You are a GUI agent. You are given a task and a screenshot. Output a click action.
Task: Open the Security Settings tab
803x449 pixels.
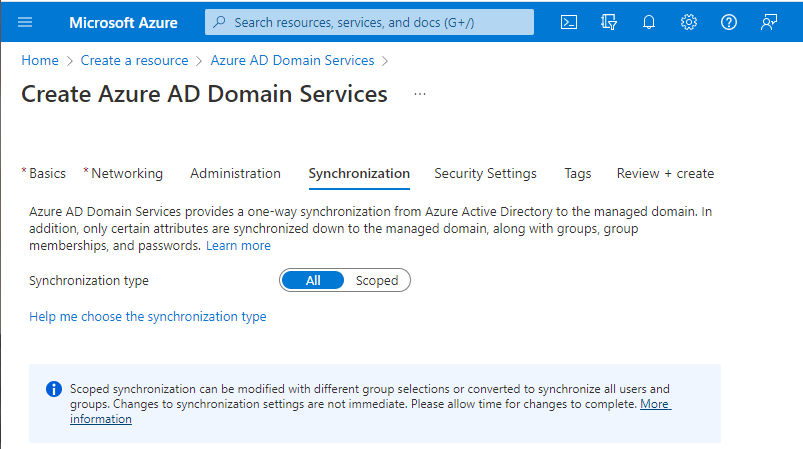(485, 174)
